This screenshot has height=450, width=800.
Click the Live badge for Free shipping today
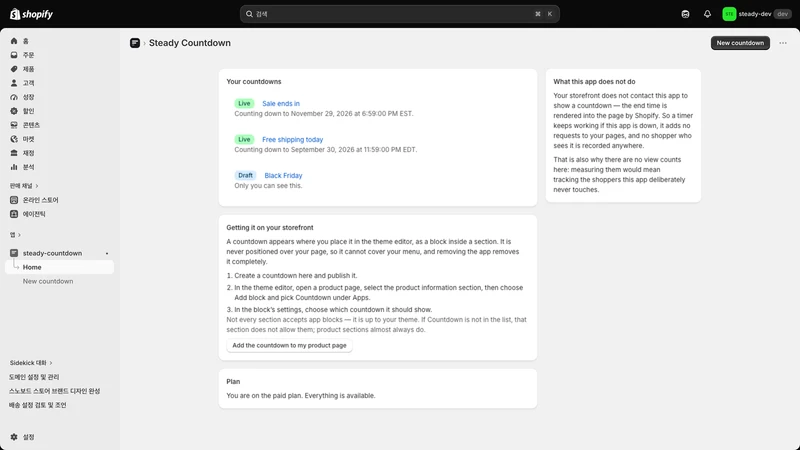click(x=244, y=139)
